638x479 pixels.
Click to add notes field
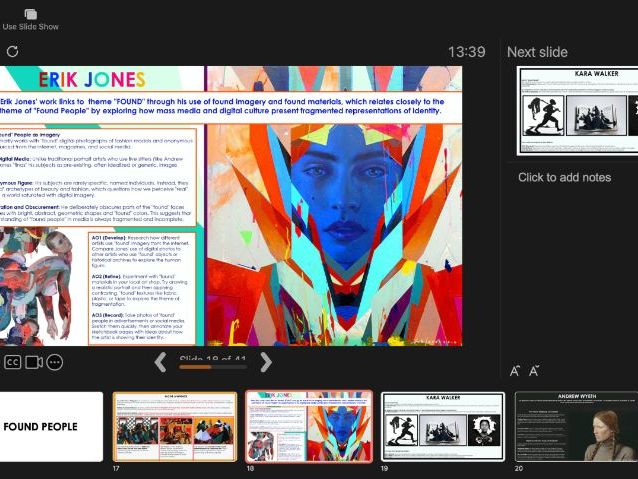(565, 177)
